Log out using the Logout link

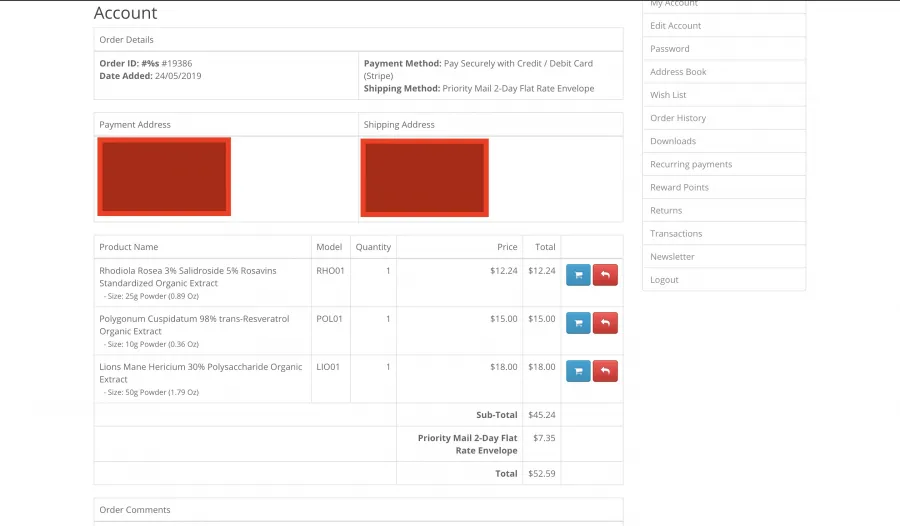[664, 280]
